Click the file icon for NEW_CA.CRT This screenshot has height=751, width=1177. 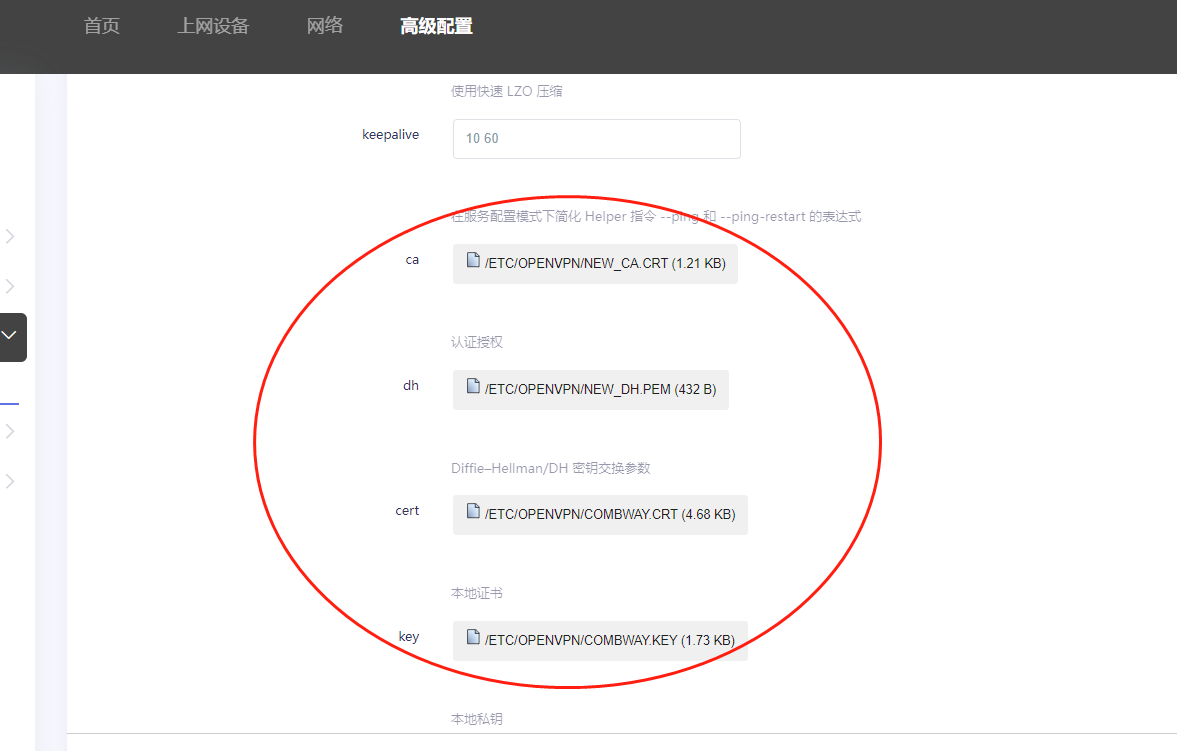[x=474, y=261]
